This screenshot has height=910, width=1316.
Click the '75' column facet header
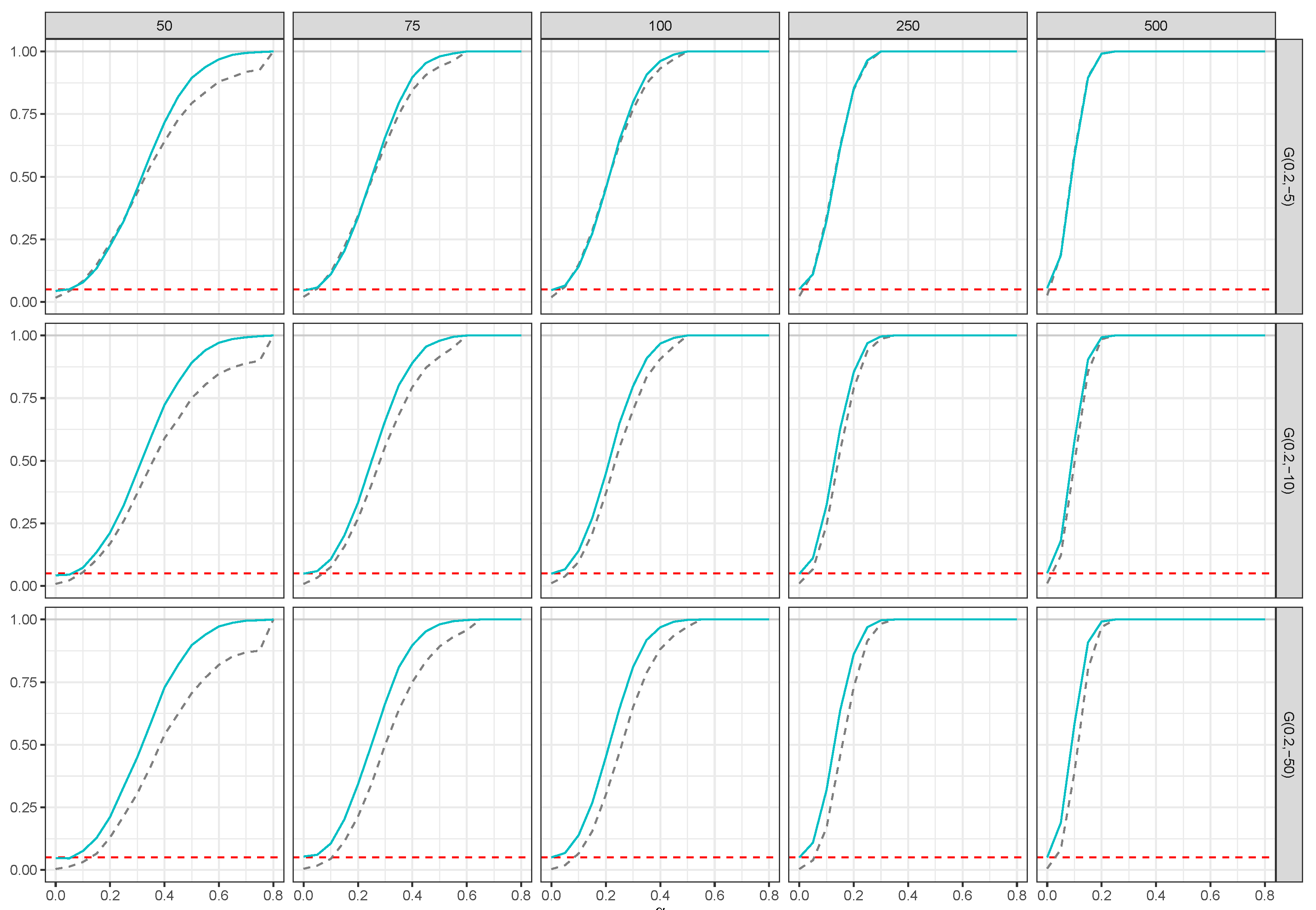[x=412, y=26]
